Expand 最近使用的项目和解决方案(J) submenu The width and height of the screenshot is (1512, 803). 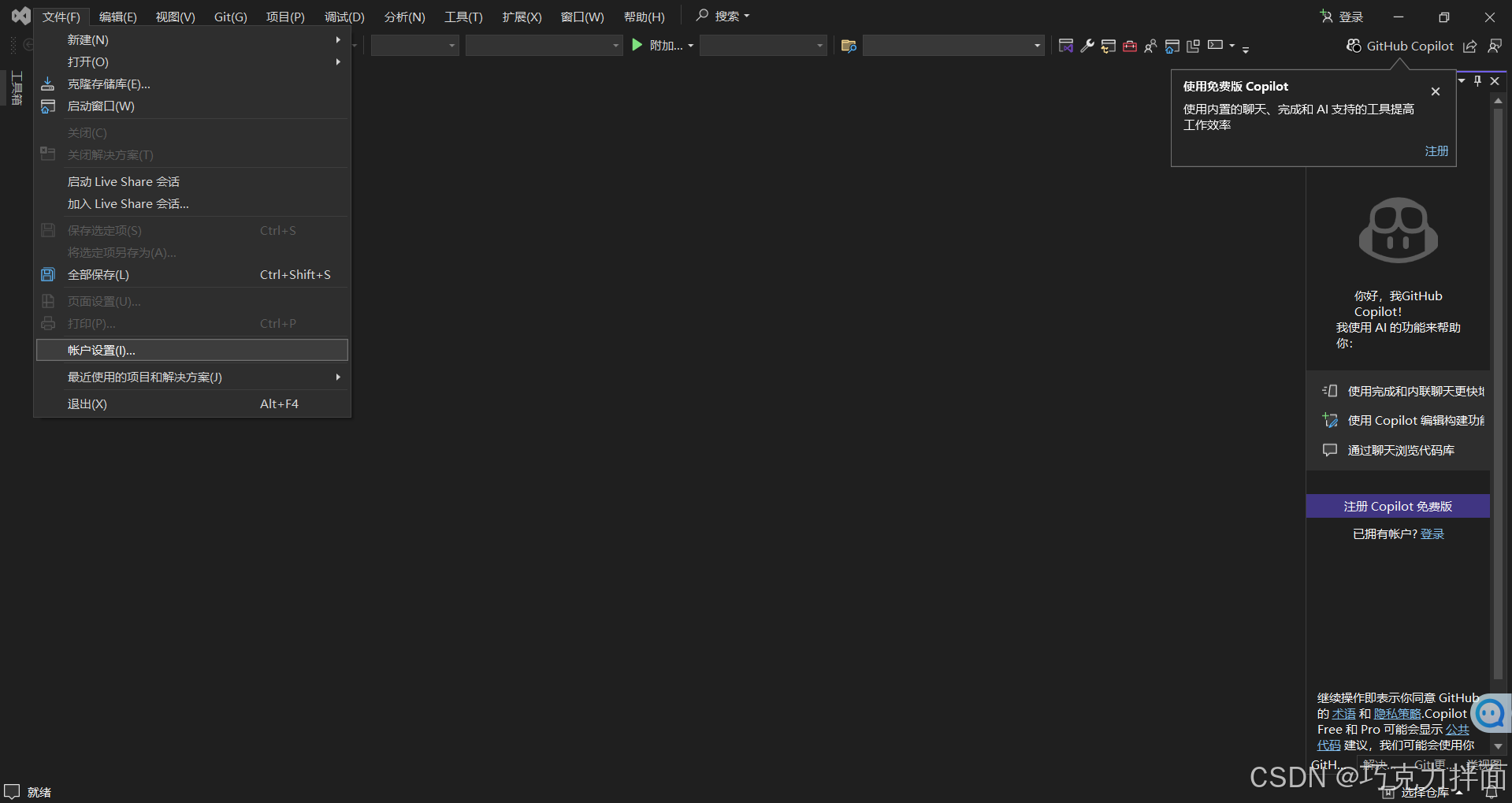192,377
